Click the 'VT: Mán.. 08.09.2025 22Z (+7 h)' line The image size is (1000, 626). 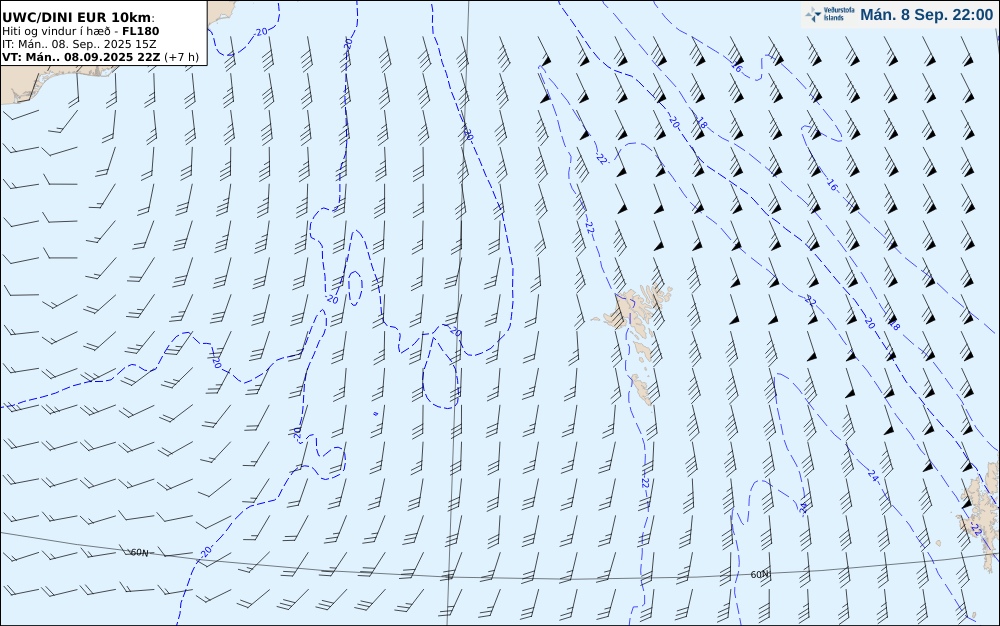point(100,57)
